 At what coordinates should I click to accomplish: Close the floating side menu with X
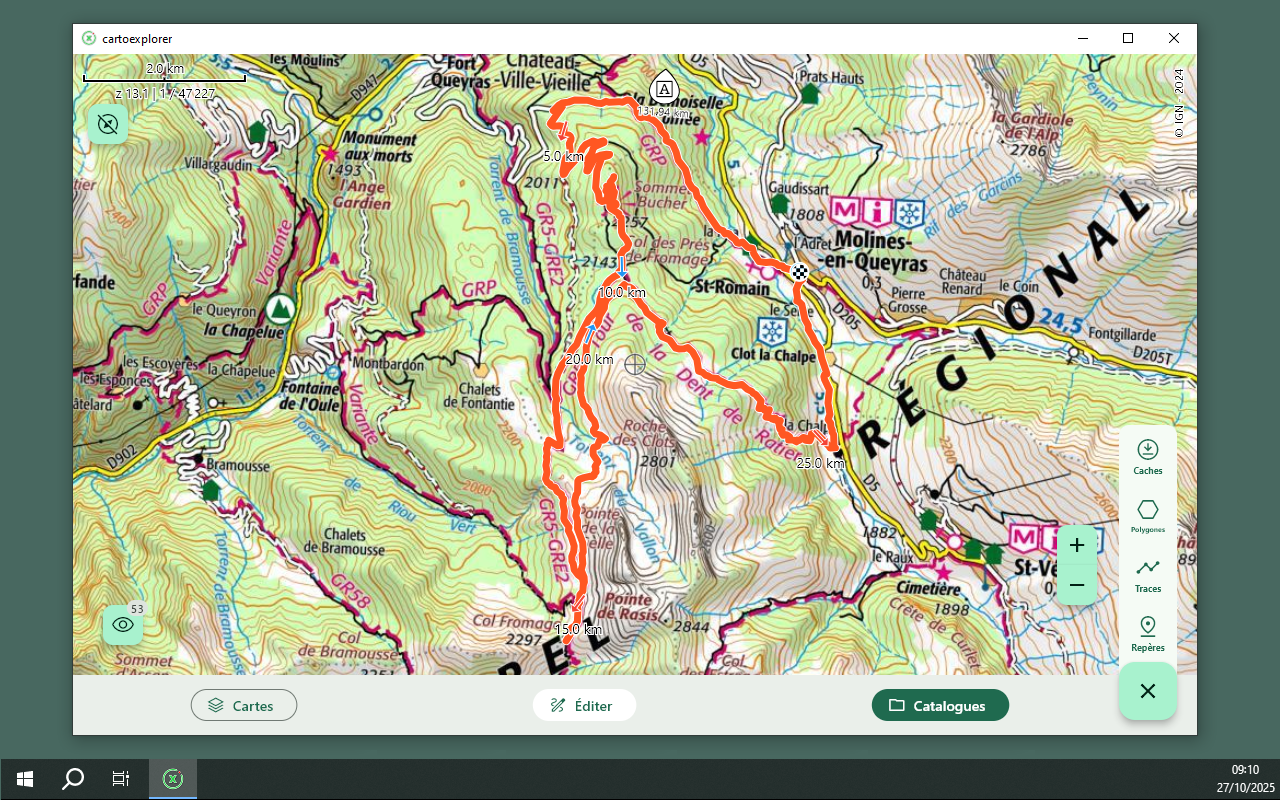click(1148, 691)
